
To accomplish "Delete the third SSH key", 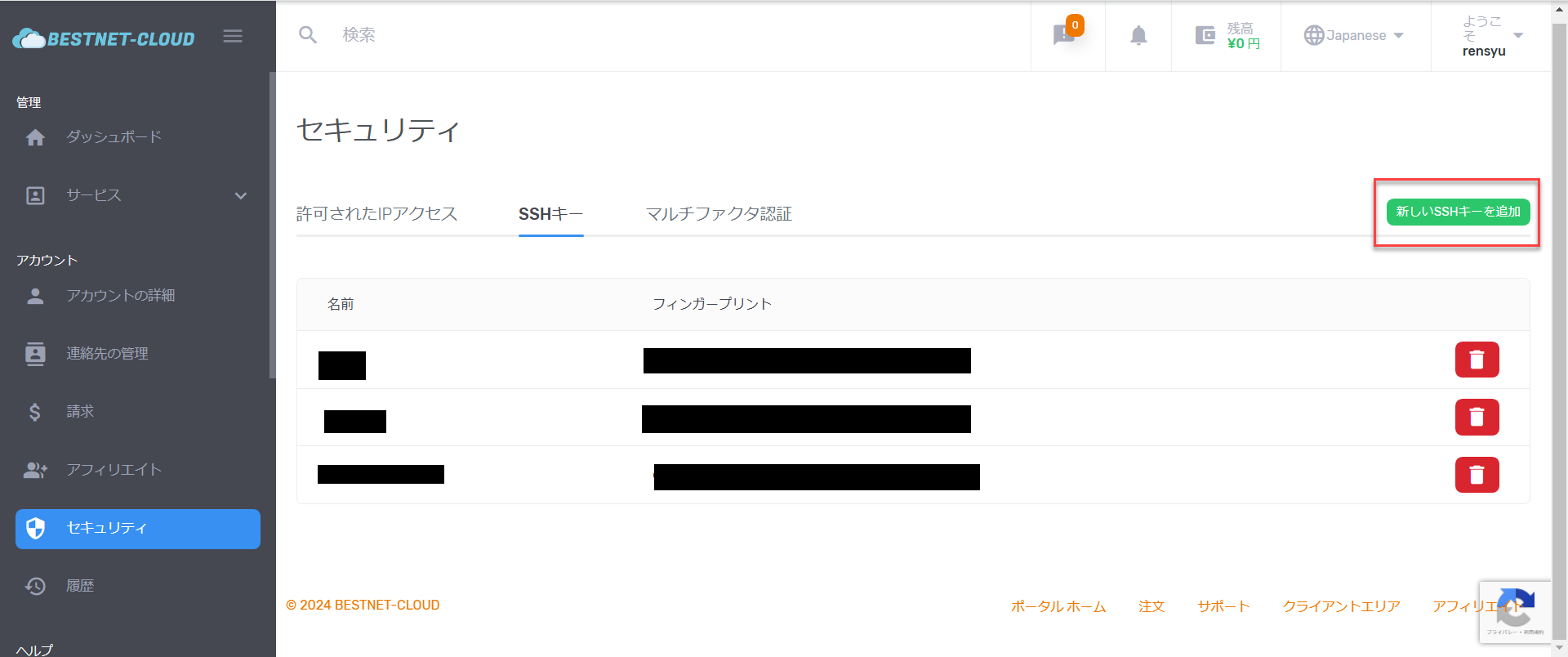I will (x=1477, y=475).
